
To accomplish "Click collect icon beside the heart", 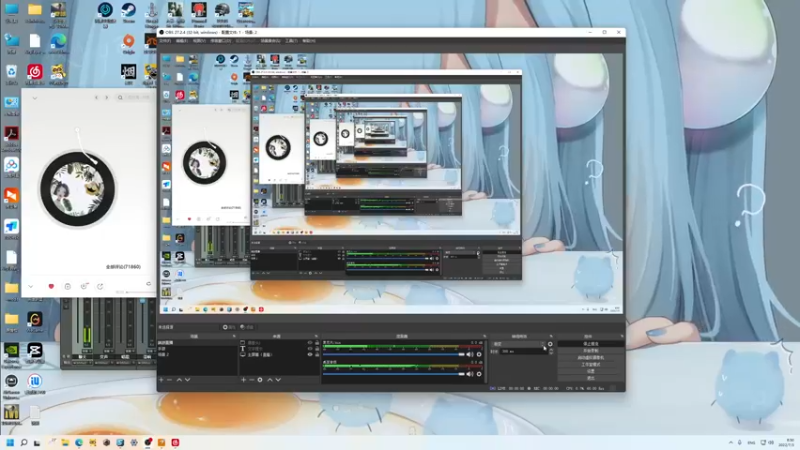I will pos(67,286).
